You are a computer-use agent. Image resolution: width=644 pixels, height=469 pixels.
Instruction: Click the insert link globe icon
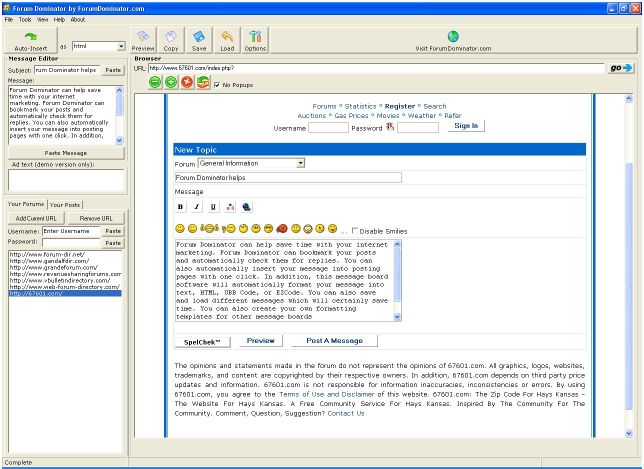coord(246,207)
